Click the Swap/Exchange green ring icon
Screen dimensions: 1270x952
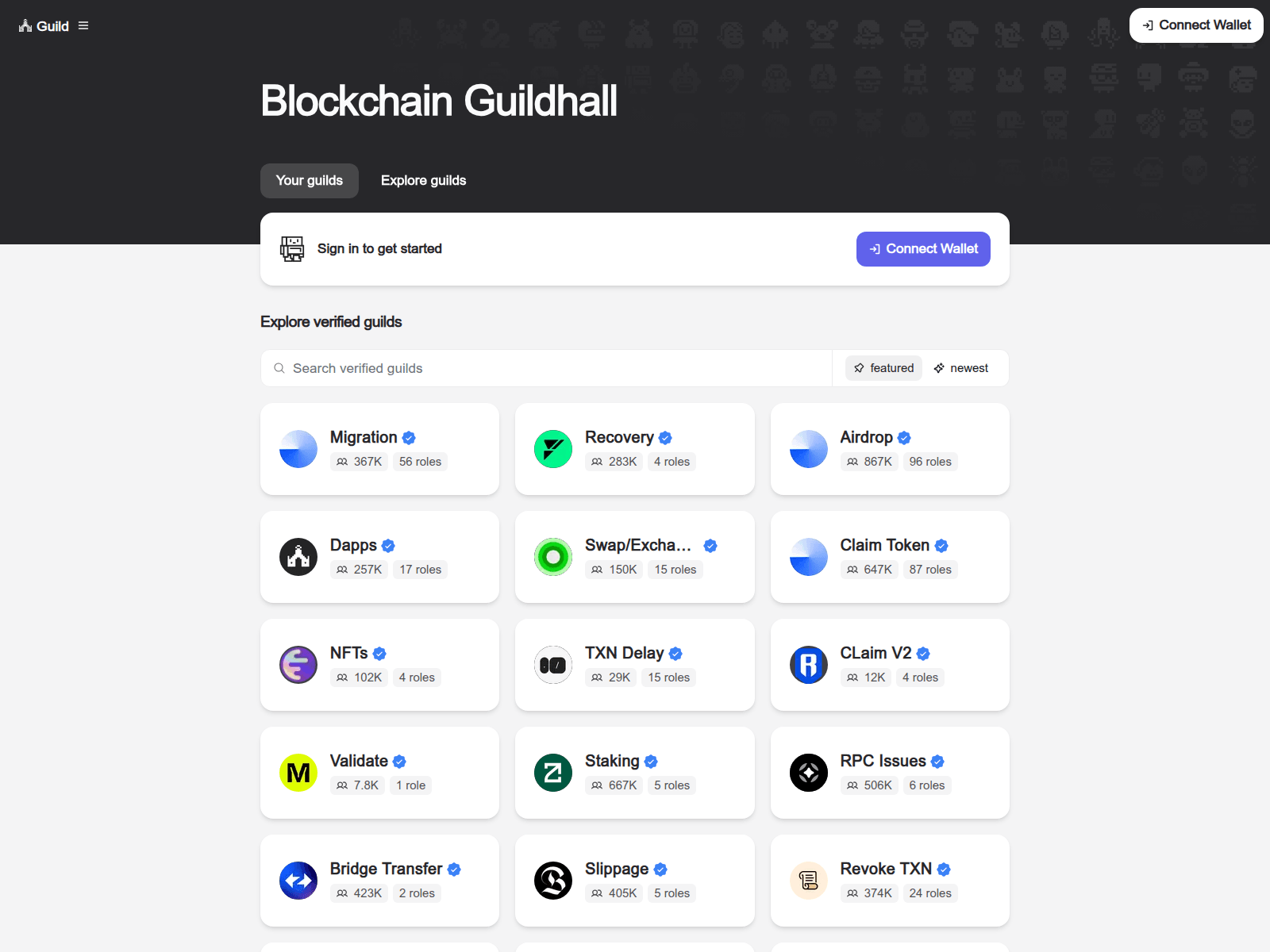553,557
